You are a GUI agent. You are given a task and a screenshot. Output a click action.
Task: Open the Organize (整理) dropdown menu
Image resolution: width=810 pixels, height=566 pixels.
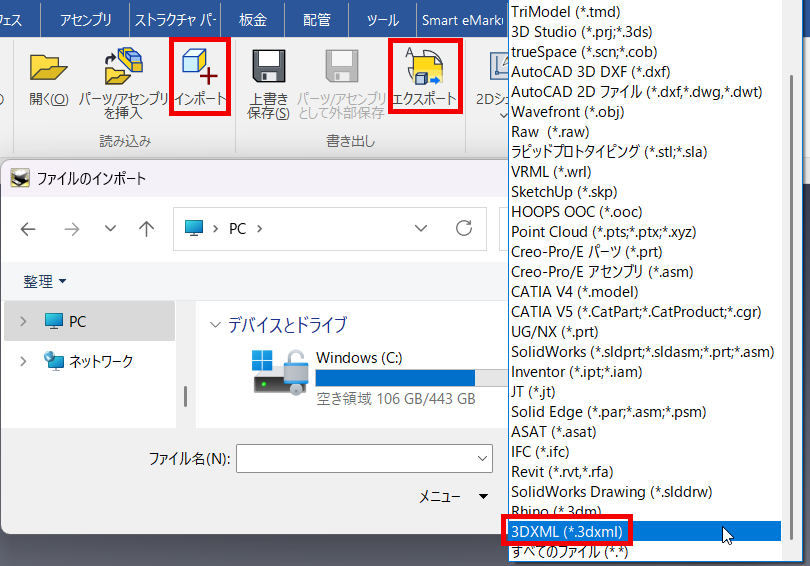coord(45,282)
